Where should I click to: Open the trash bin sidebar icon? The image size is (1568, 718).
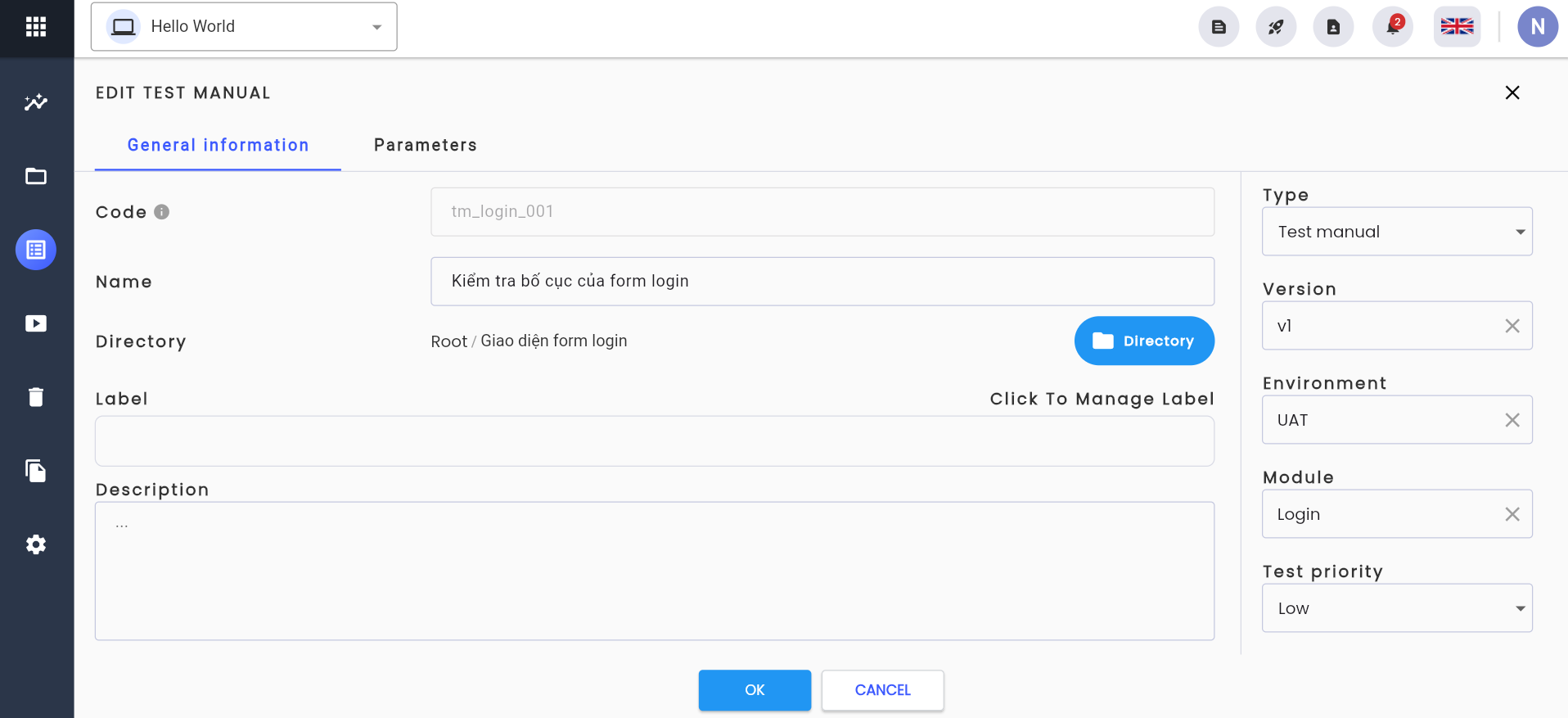(36, 397)
